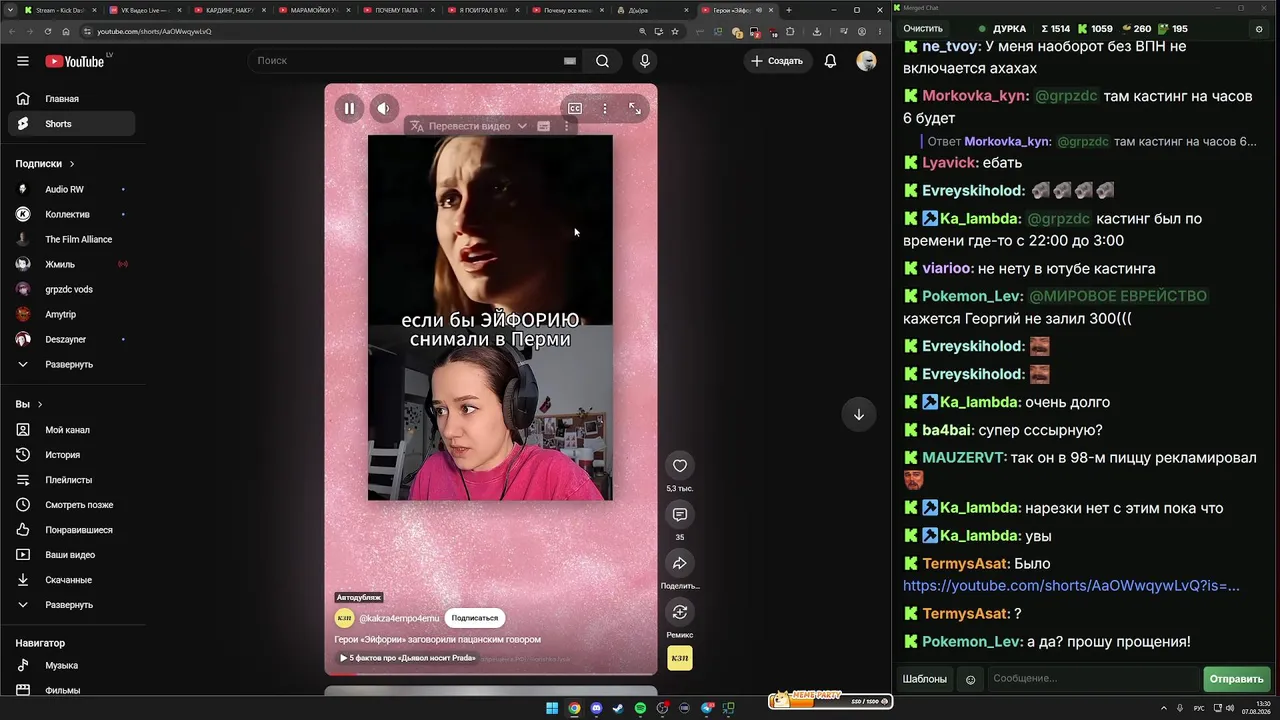
Task: Open the 'Автодубляж' badge
Action: [359, 597]
